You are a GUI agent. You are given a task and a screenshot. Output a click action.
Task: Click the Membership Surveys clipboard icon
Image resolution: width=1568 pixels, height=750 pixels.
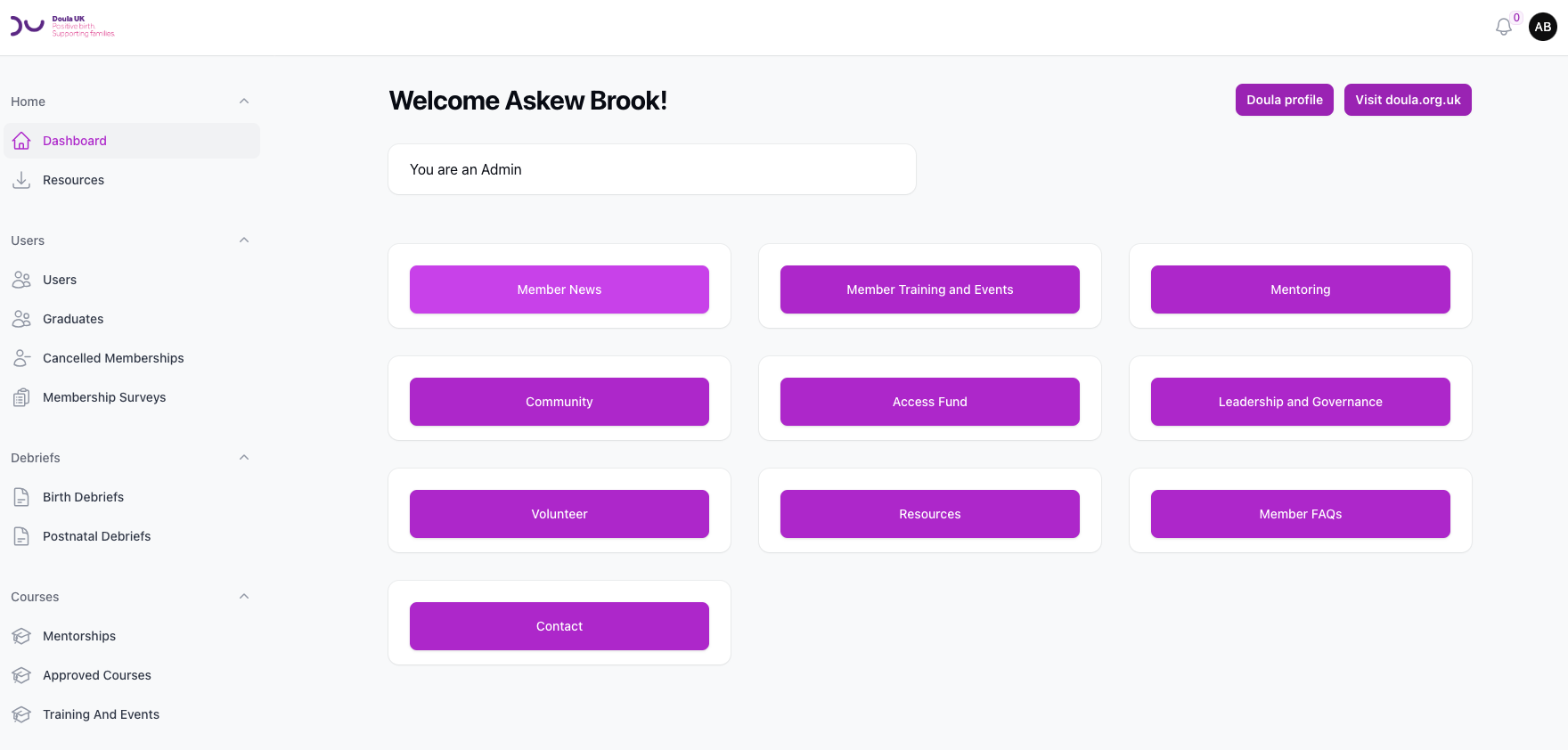click(21, 397)
